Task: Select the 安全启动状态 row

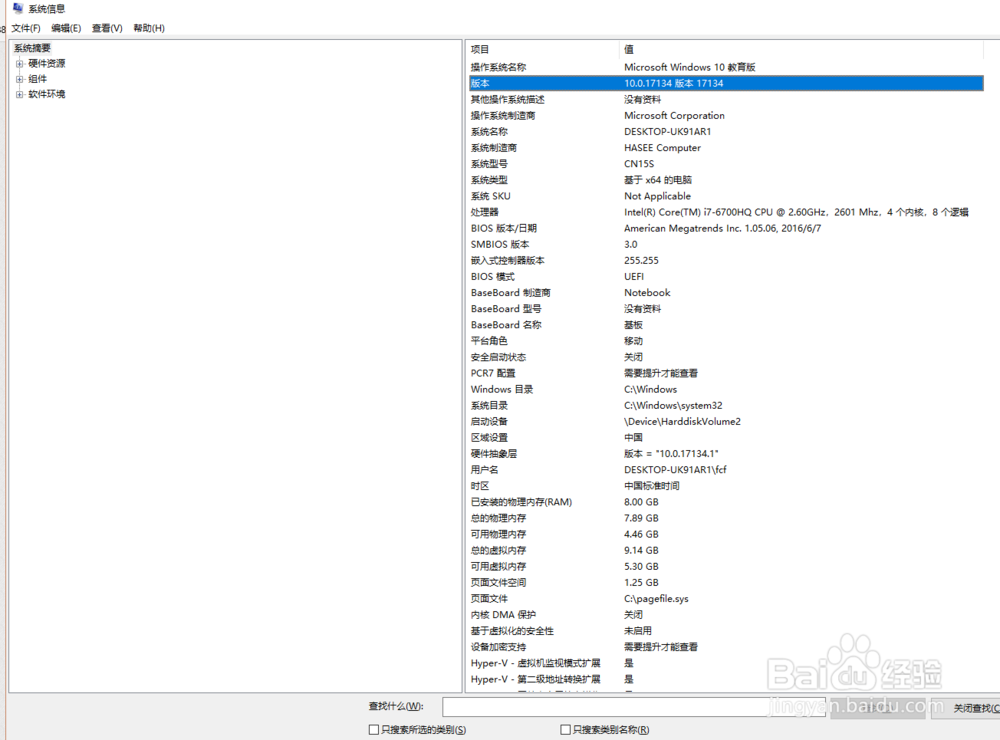Action: [726, 357]
